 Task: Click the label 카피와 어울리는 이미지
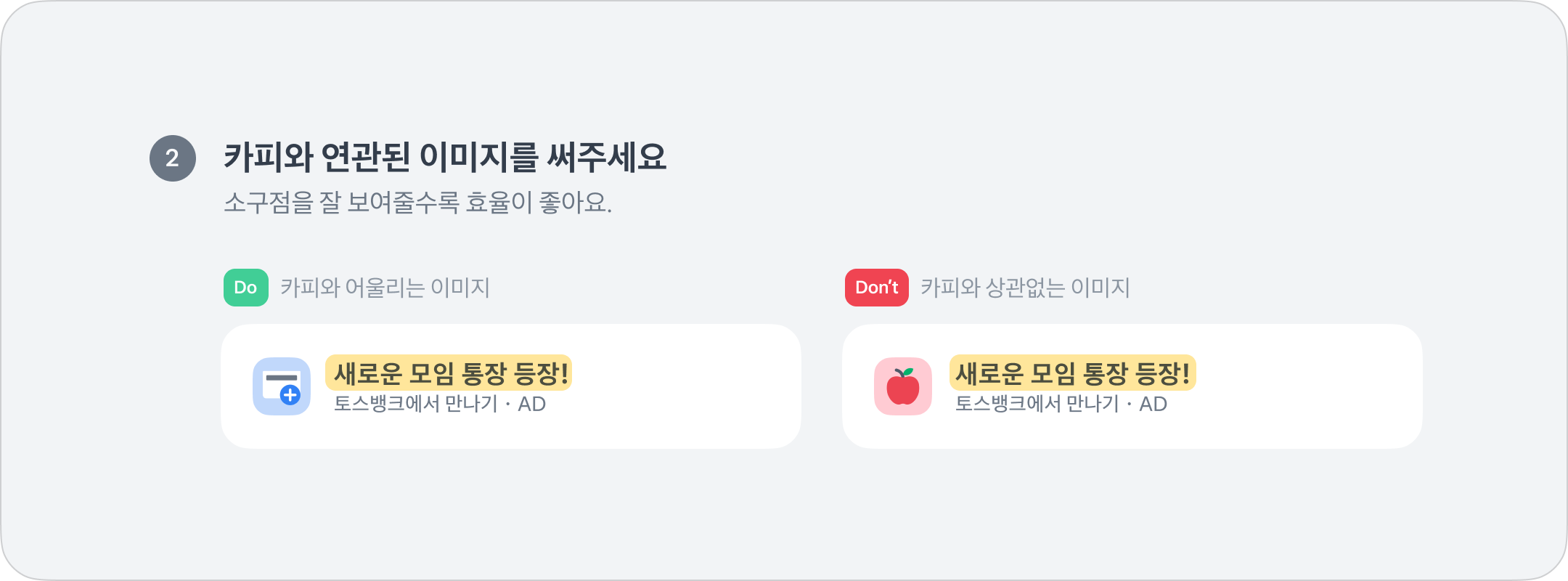(x=385, y=288)
